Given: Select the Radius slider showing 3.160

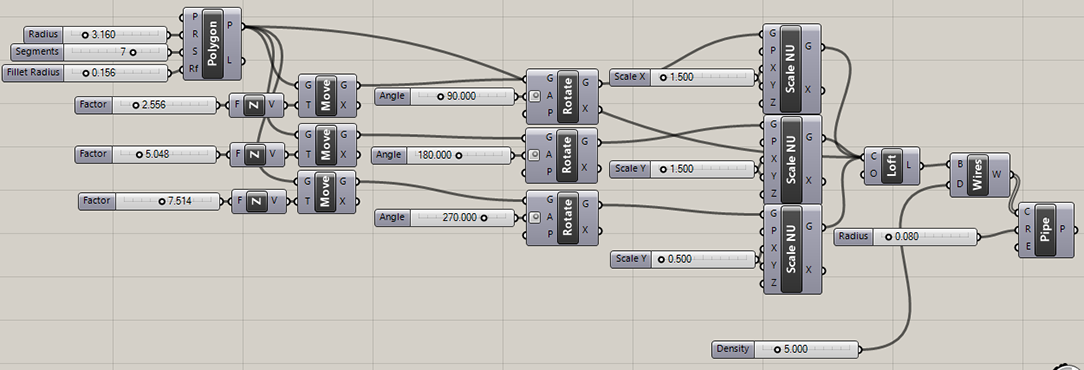Looking at the screenshot, I should pyautogui.click(x=96, y=34).
